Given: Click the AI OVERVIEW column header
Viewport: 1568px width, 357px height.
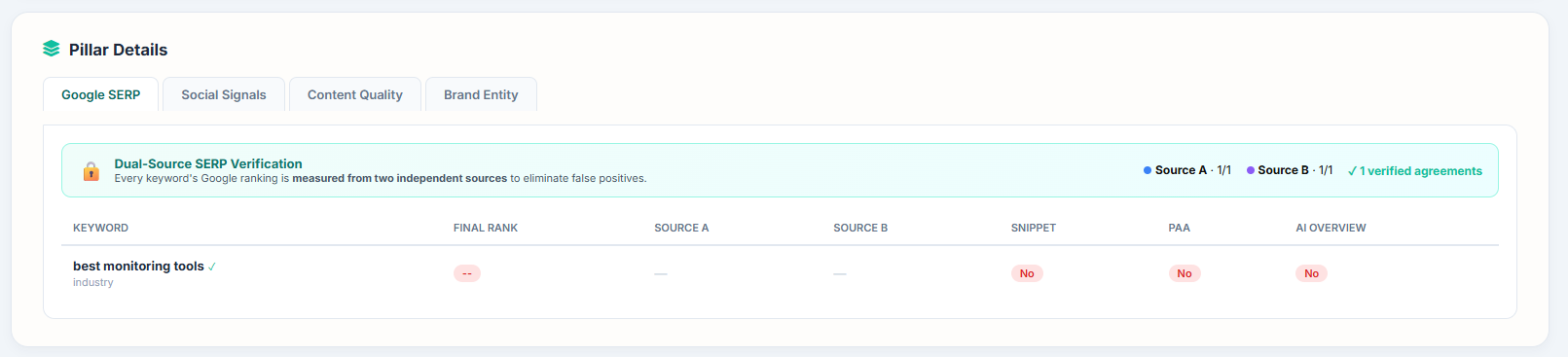Looking at the screenshot, I should (x=1331, y=228).
